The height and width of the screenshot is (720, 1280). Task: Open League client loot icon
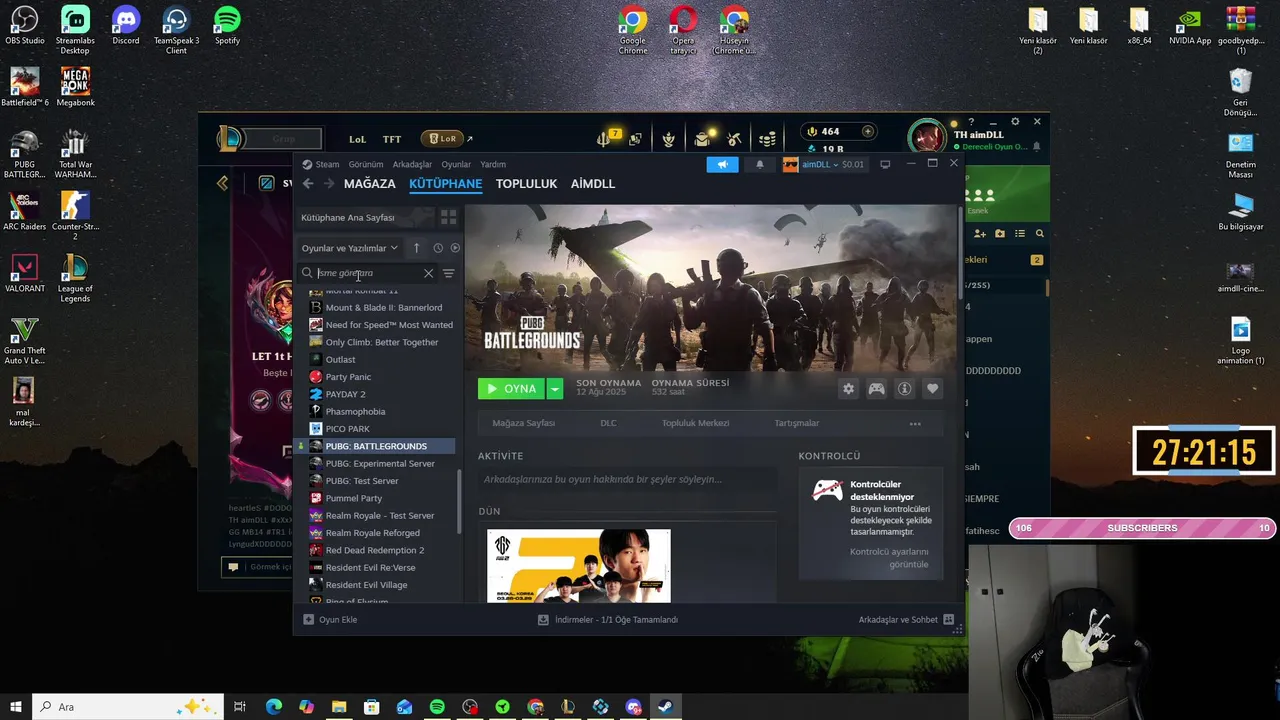735,139
